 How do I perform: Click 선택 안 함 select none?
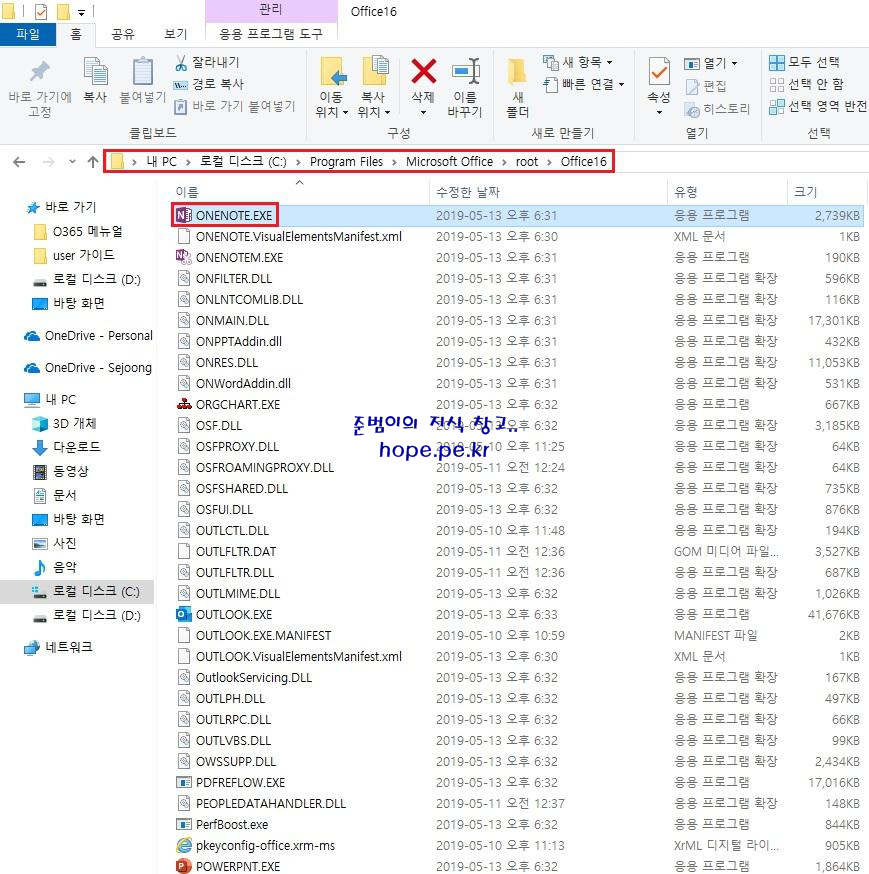click(806, 84)
